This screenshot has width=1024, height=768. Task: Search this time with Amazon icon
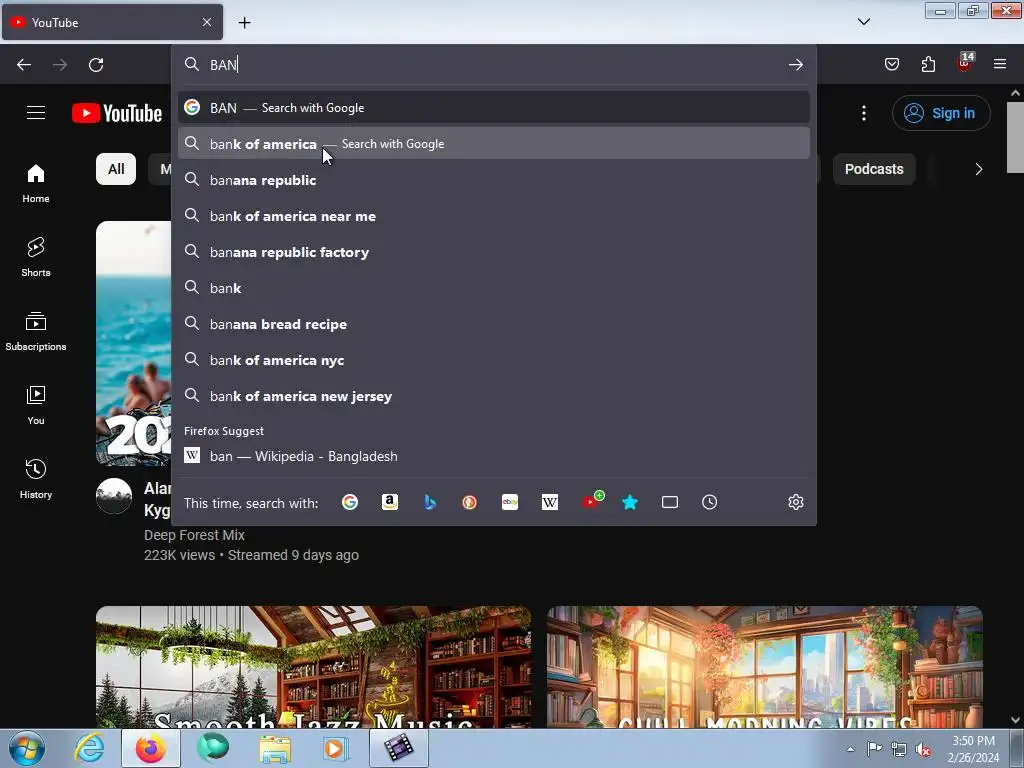[390, 502]
